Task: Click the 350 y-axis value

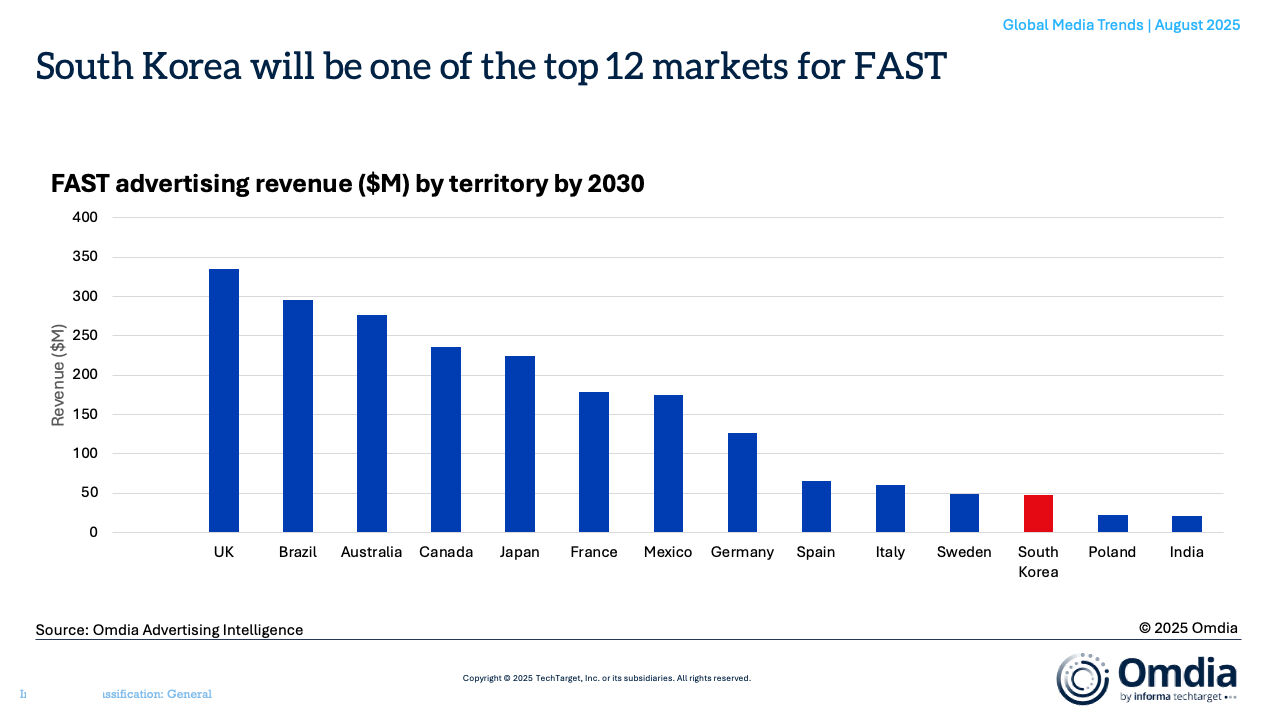Action: 86,257
